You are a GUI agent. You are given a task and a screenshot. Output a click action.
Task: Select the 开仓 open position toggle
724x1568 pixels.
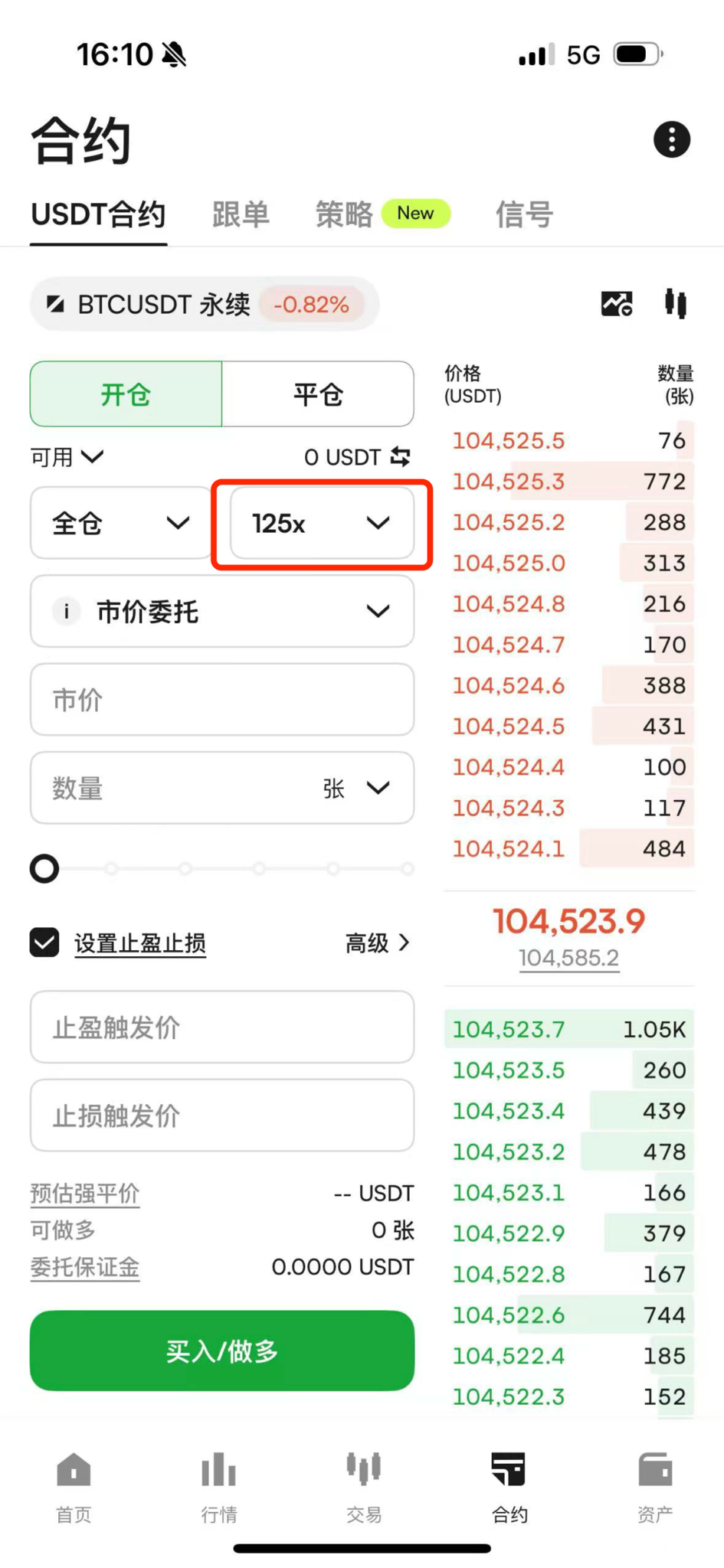126,394
